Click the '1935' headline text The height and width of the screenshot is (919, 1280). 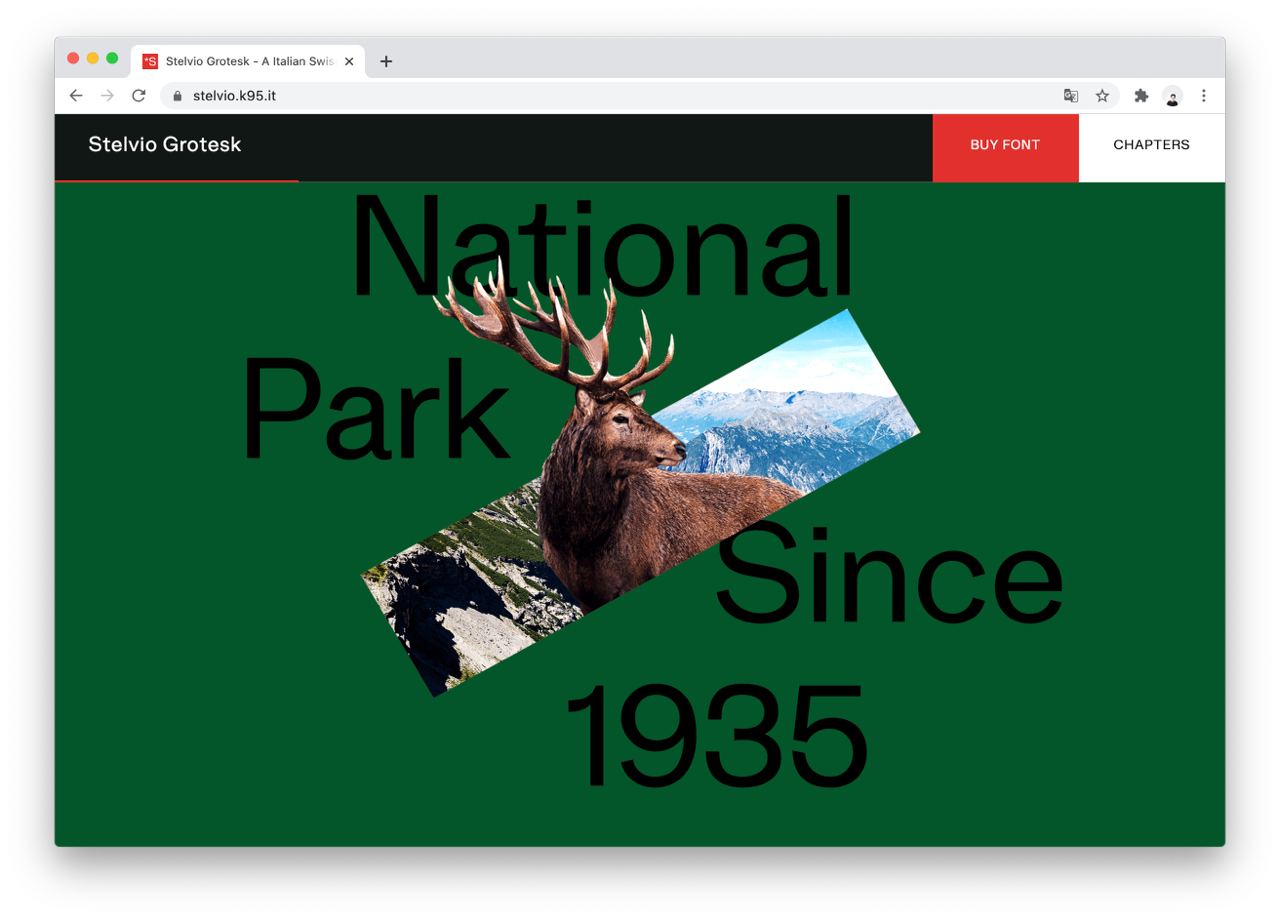717,736
